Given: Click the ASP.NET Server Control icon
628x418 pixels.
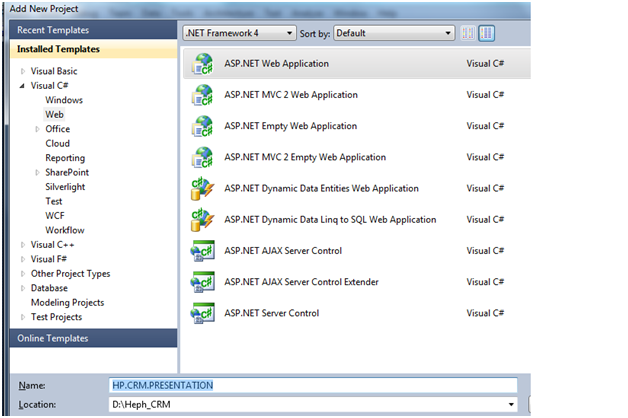Looking at the screenshot, I should [203, 314].
